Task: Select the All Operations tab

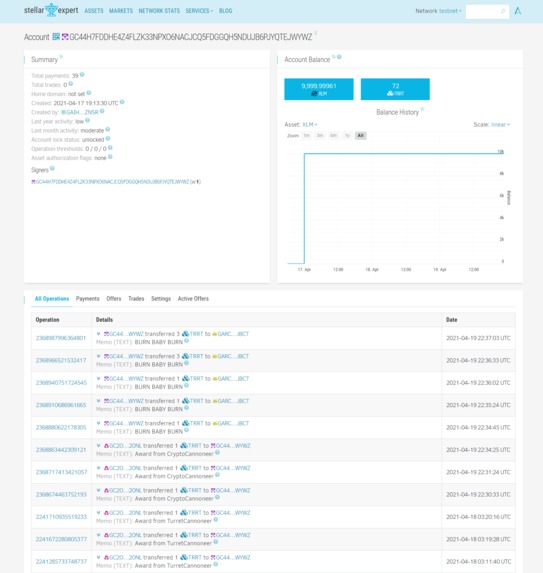Action: click(x=52, y=299)
